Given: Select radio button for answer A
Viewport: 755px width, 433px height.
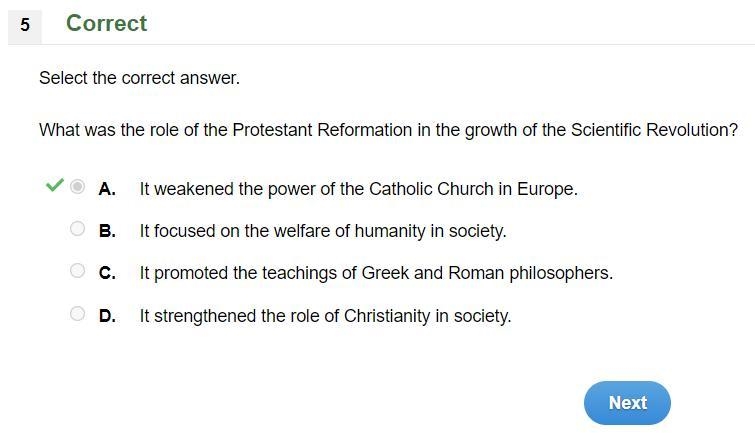Looking at the screenshot, I should 77,186.
